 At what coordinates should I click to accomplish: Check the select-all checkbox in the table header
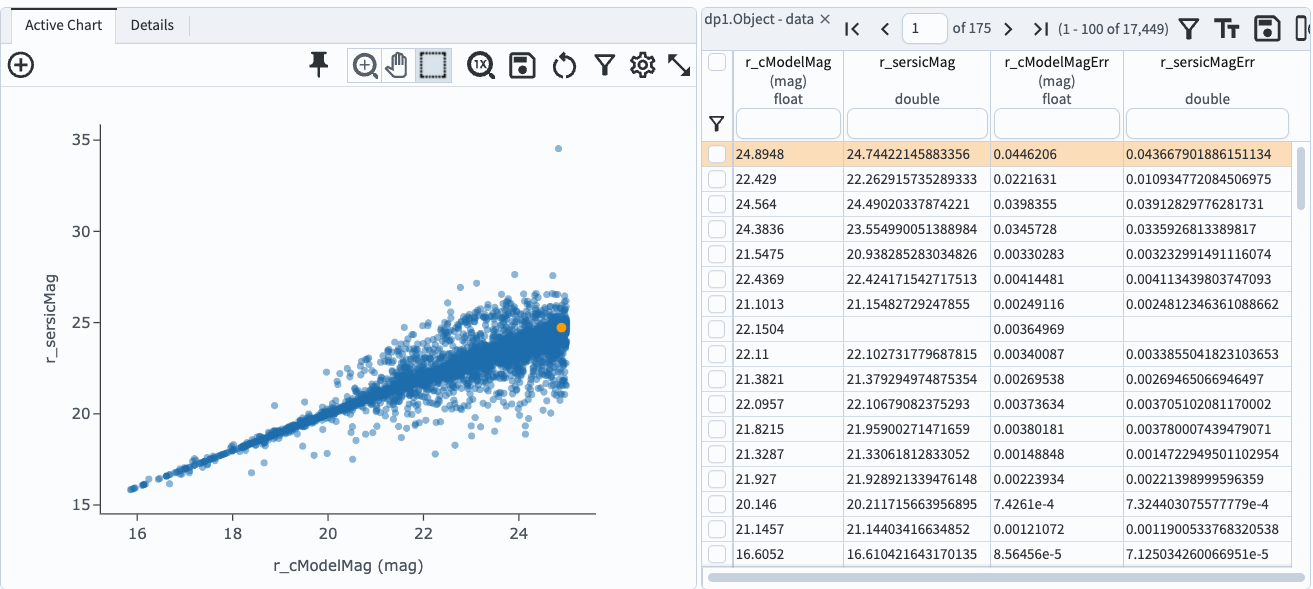click(716, 62)
